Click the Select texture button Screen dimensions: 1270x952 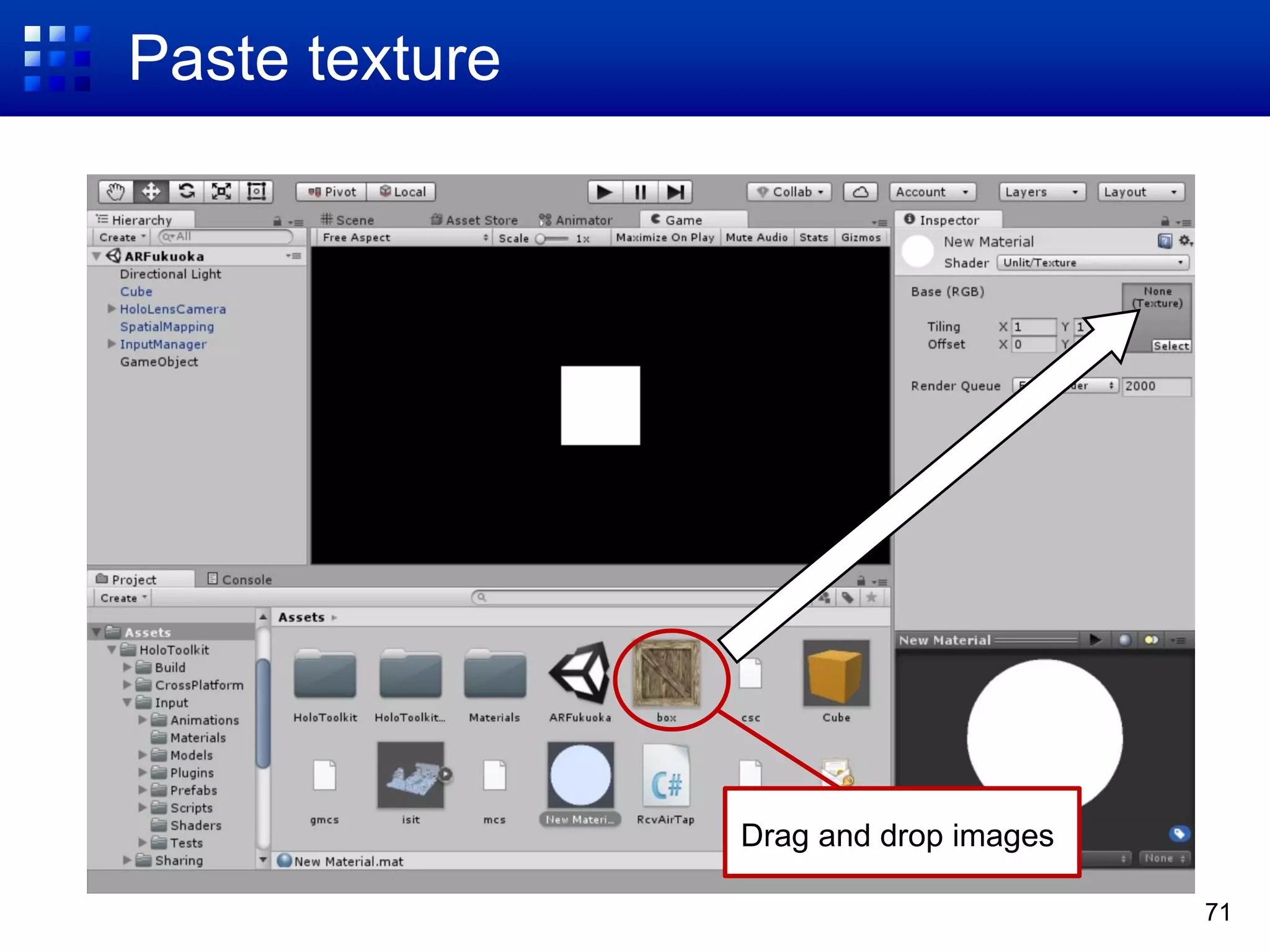coord(1171,346)
